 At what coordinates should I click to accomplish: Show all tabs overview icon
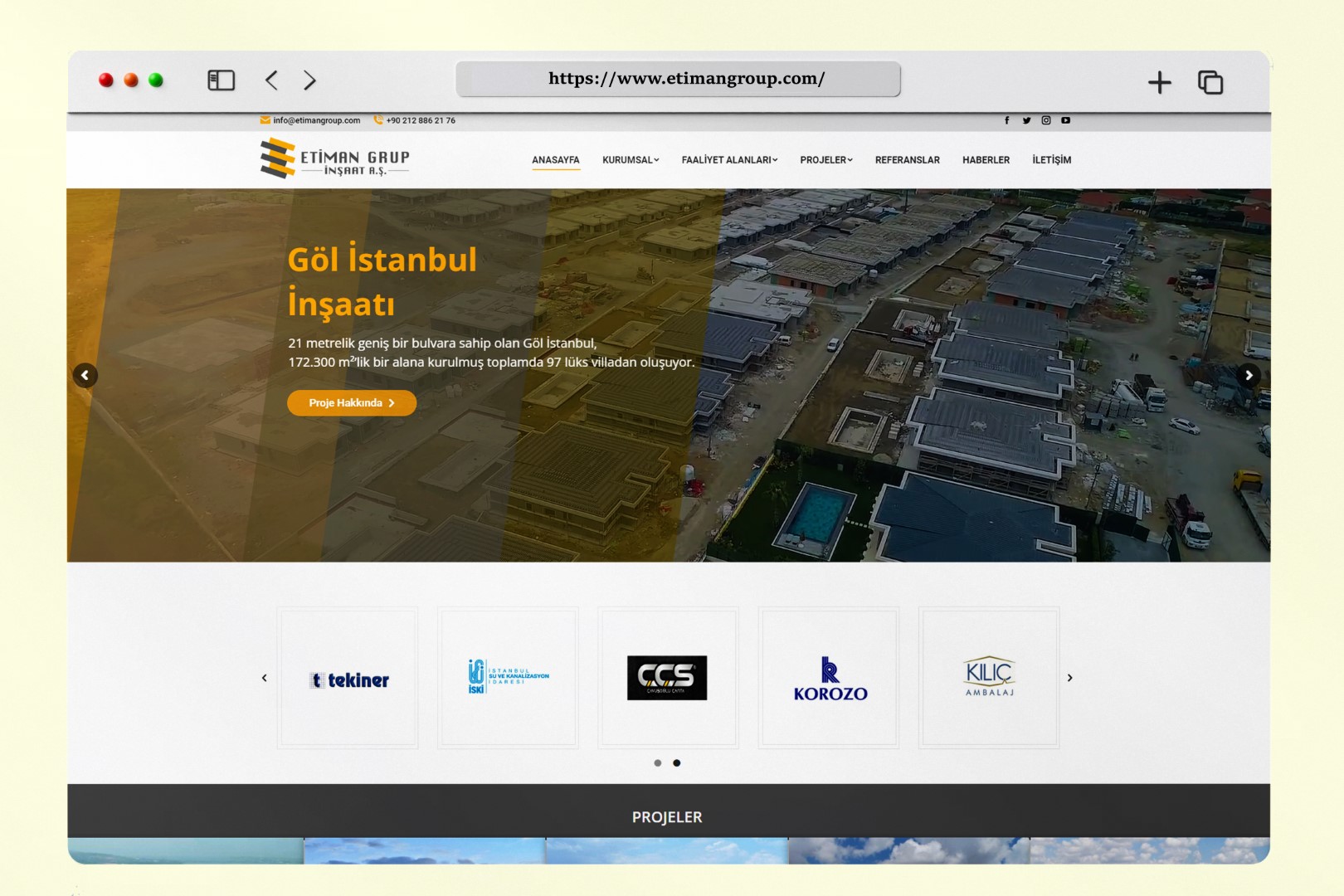(x=1210, y=82)
